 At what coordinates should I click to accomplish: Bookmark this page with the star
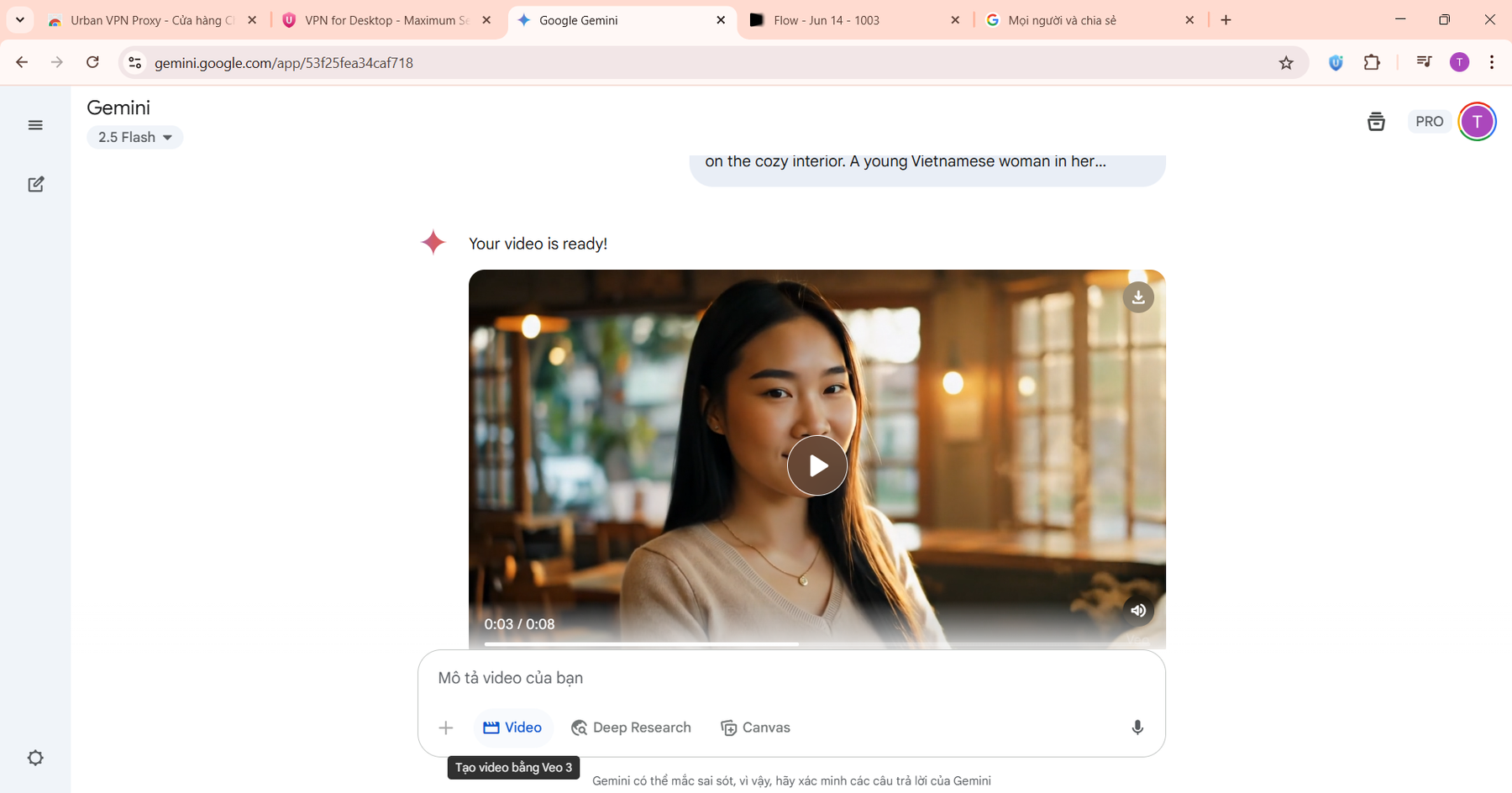pos(1286,63)
